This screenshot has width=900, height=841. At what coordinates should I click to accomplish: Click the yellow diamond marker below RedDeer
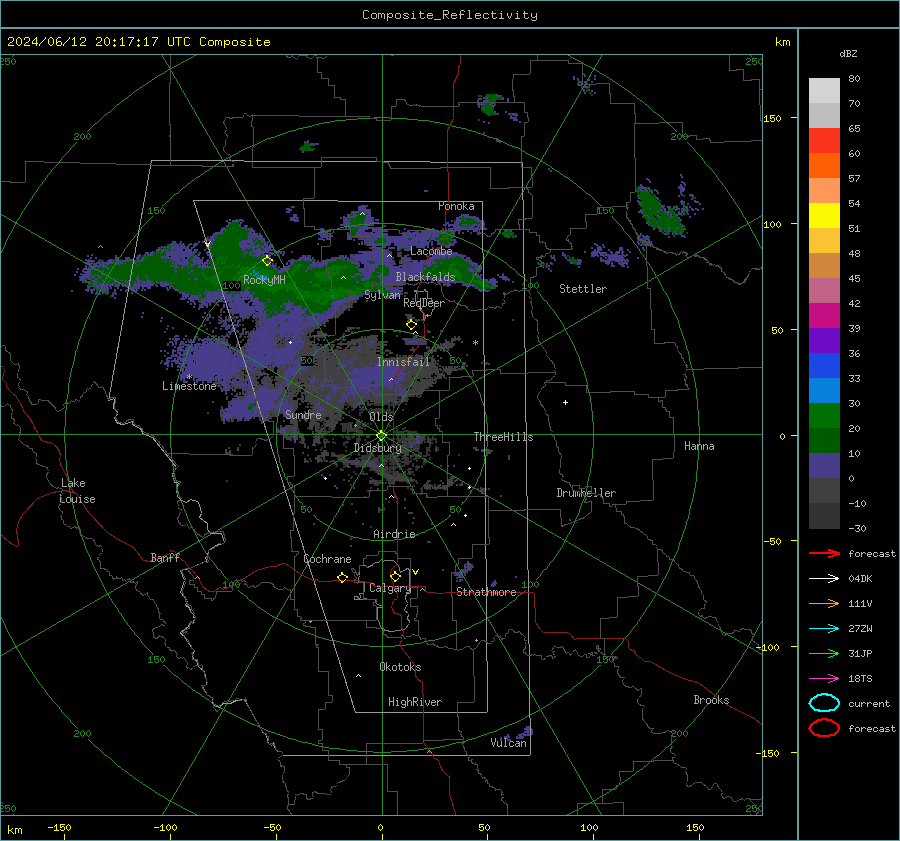coord(411,324)
